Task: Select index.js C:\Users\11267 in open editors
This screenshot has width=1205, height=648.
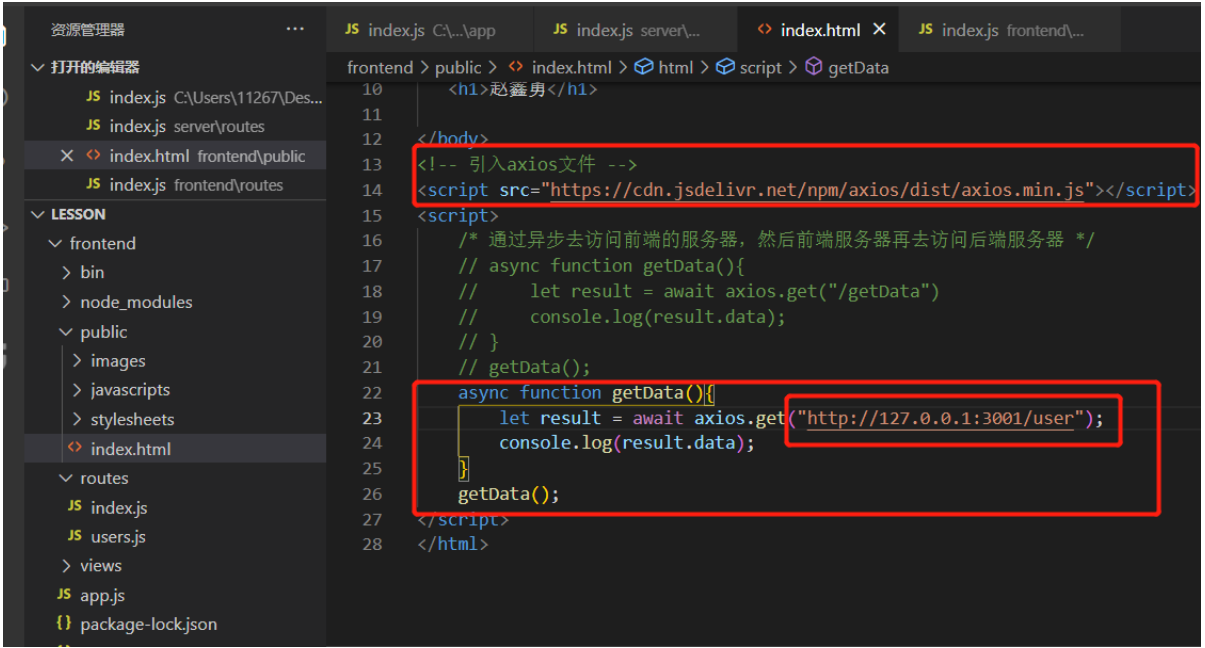Action: click(x=205, y=97)
